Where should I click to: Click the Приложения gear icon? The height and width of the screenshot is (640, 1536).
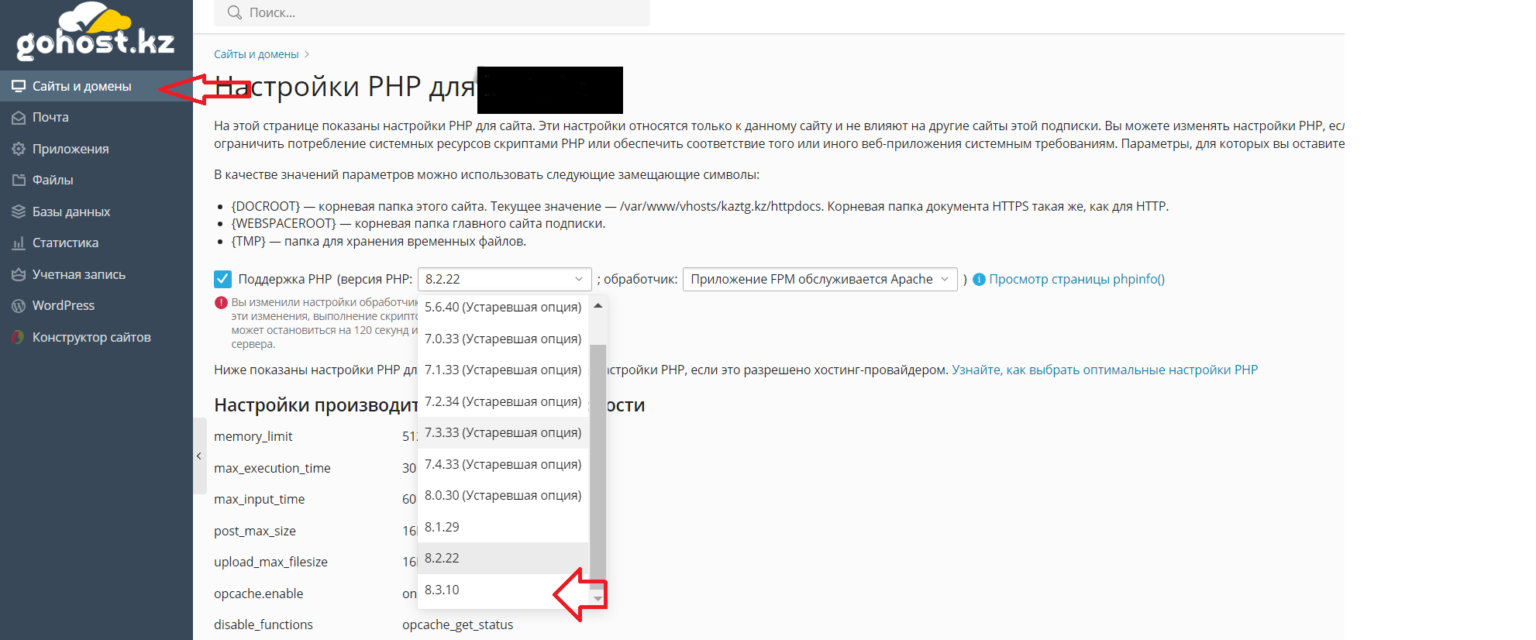(x=18, y=149)
